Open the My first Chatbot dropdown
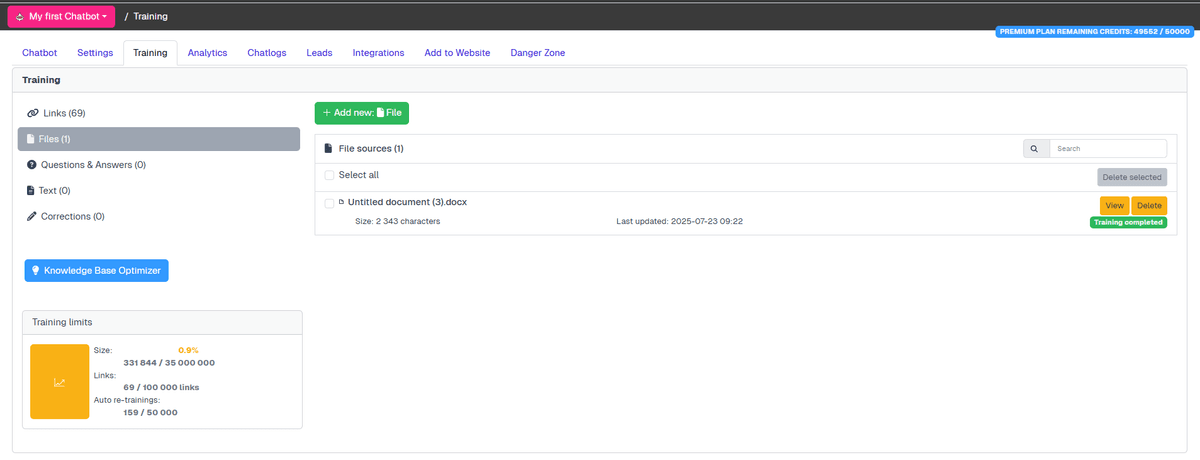Screen dimensions: 1200x460 [x=61, y=17]
